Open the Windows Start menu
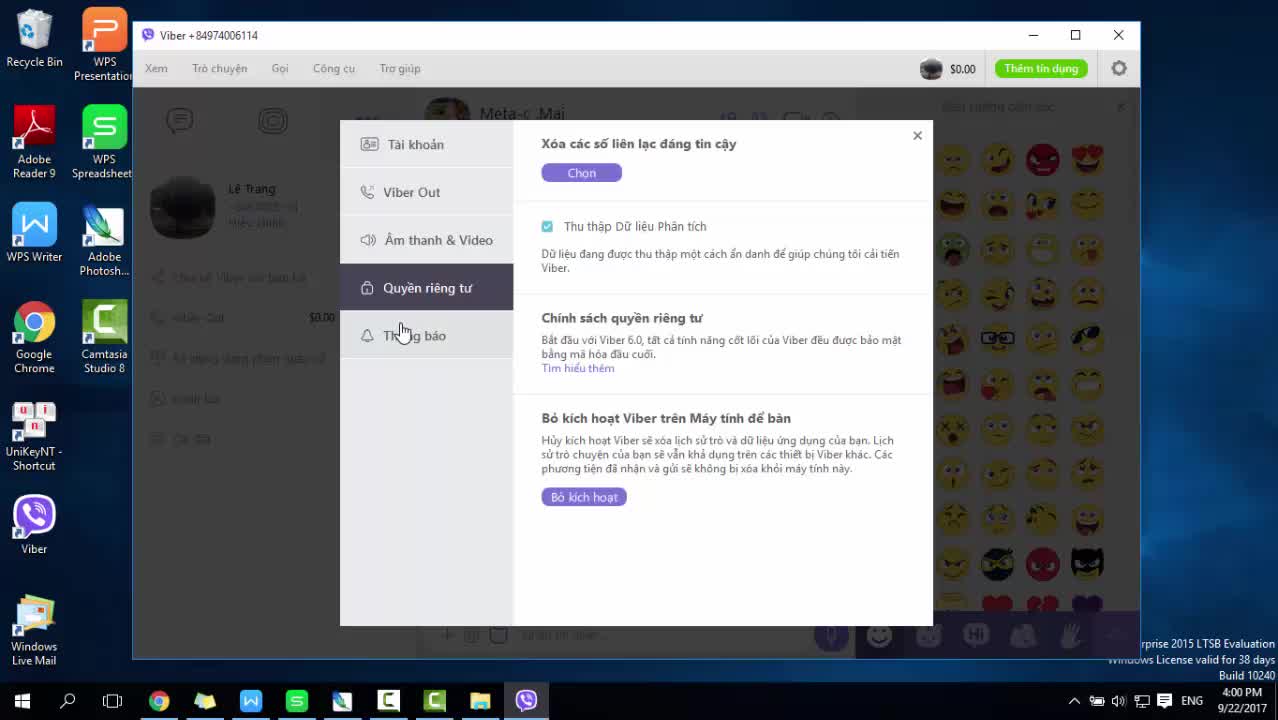The image size is (1278, 720). pos(22,701)
